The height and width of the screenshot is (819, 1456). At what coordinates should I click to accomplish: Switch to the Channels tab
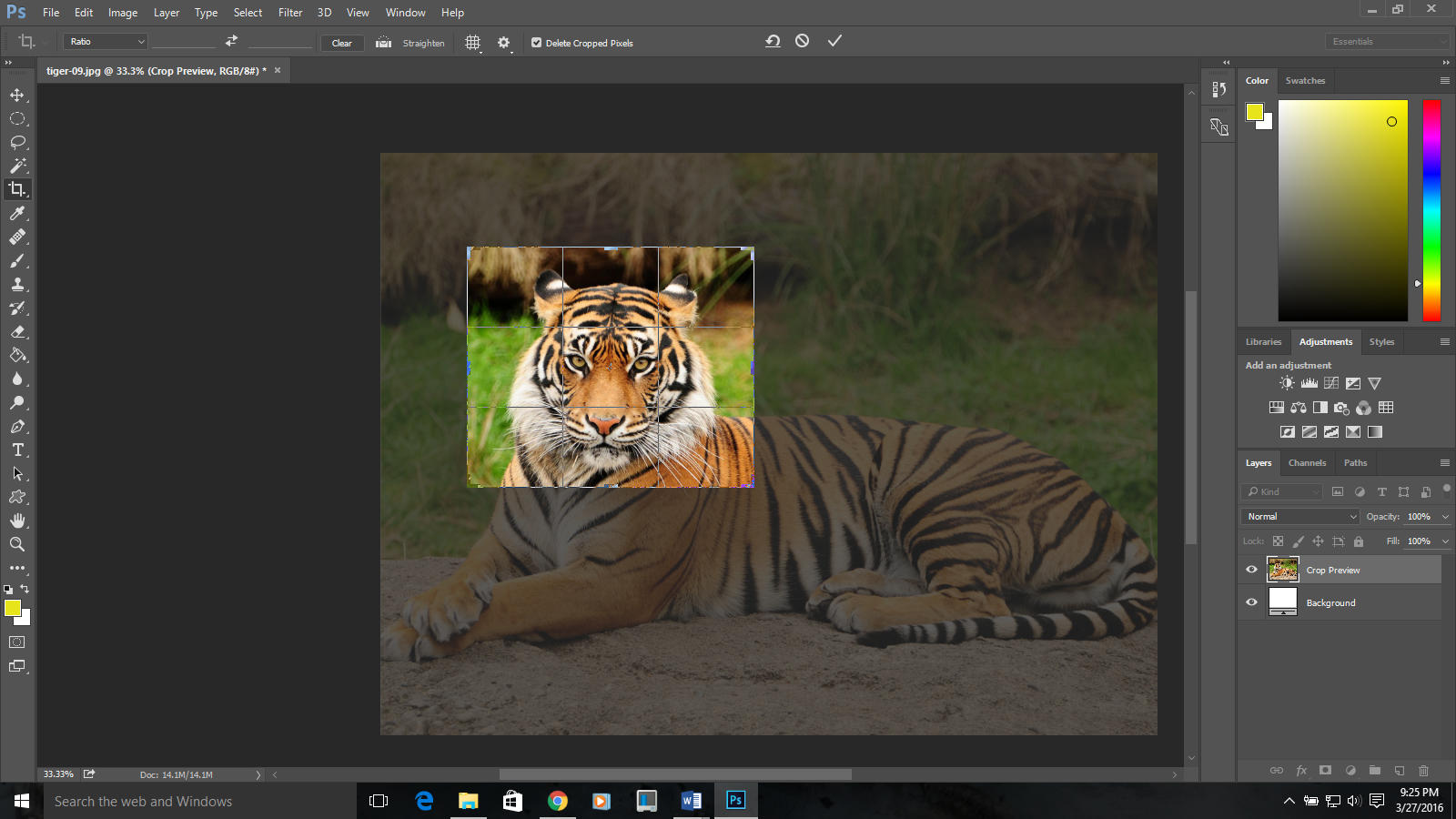pyautogui.click(x=1307, y=462)
